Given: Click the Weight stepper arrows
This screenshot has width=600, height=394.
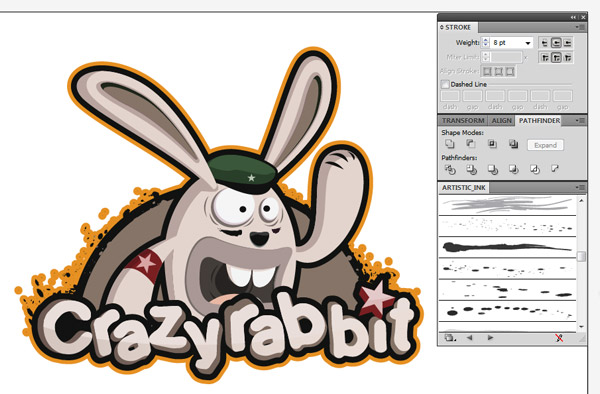Looking at the screenshot, I should tap(485, 43).
